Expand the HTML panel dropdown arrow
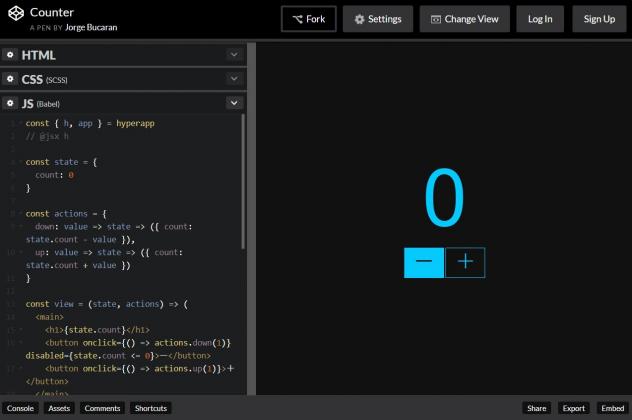Viewport: 632px width, 420px height. [x=234, y=55]
